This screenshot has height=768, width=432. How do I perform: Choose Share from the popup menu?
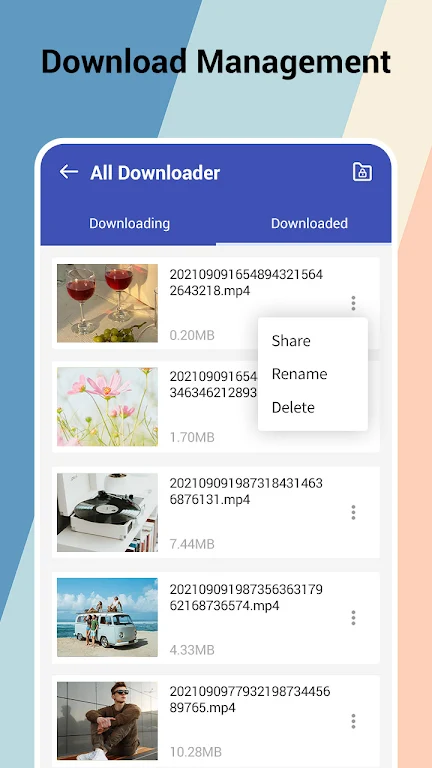(291, 341)
